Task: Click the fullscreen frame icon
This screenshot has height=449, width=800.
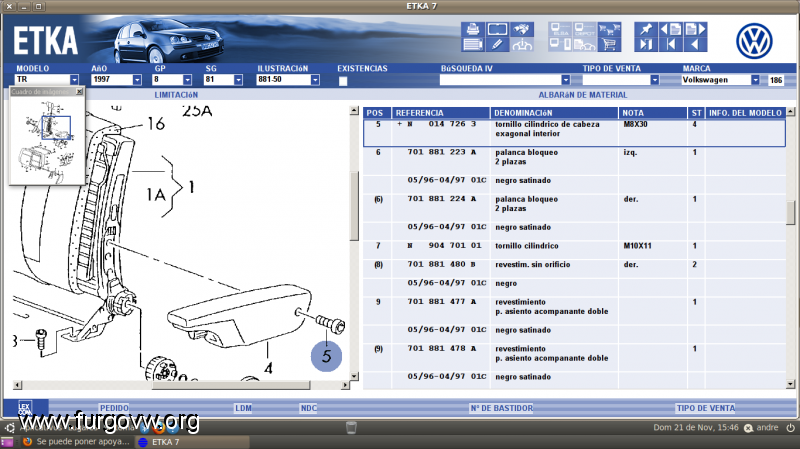Action: point(497,29)
